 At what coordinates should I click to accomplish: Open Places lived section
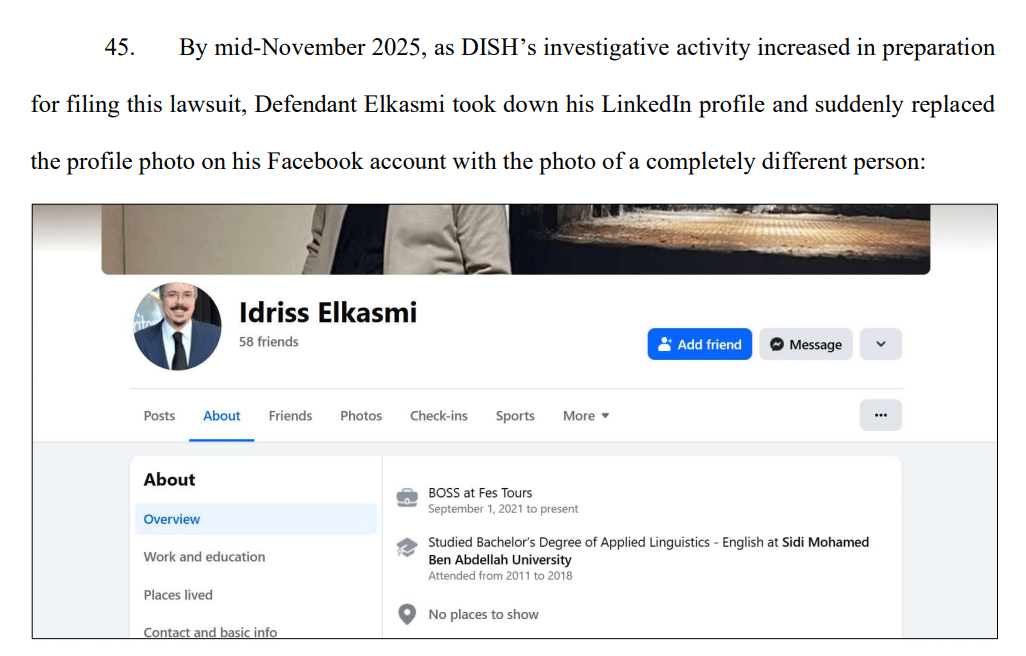pos(178,595)
